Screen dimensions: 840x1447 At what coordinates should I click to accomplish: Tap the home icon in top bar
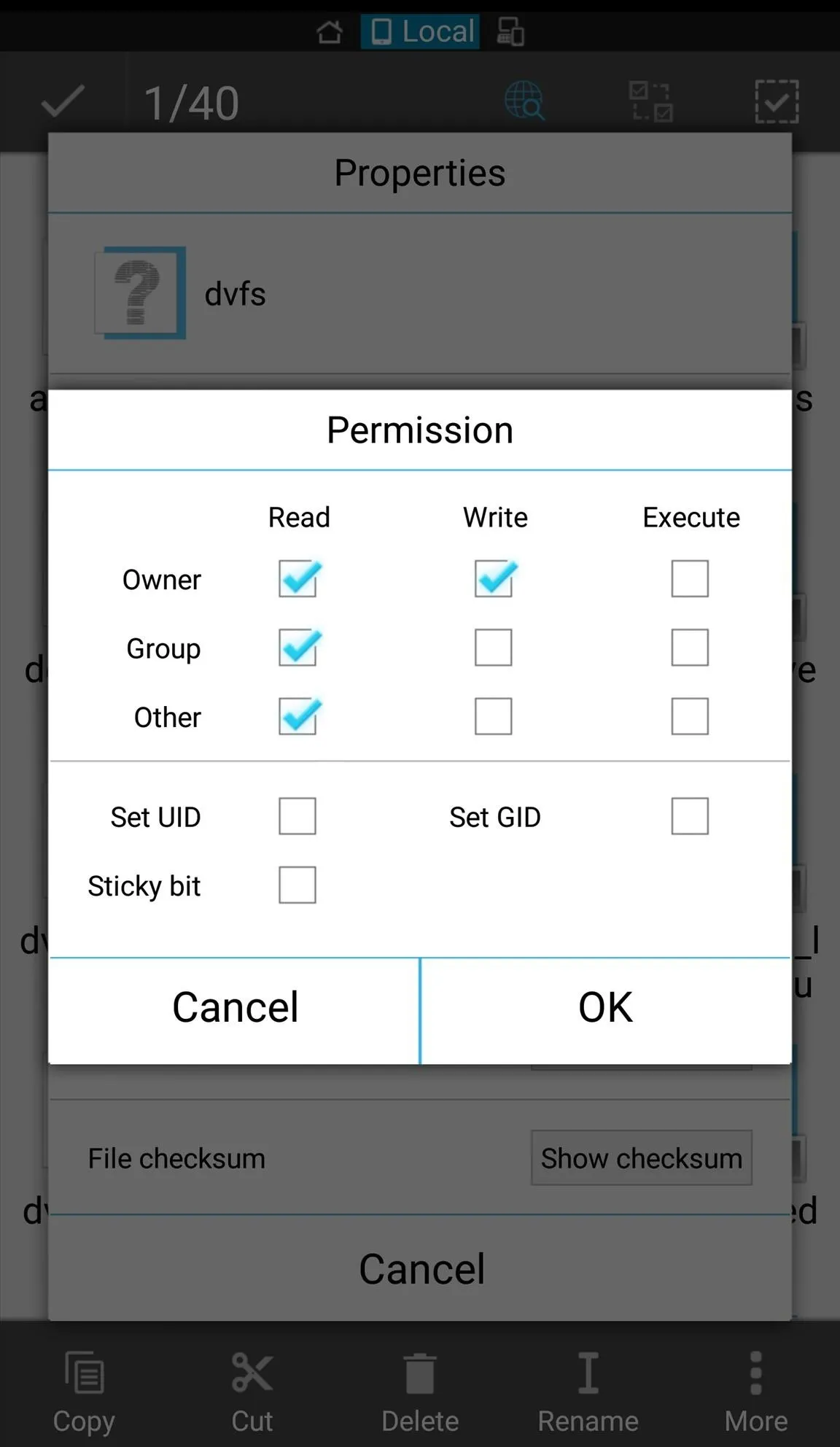329,31
